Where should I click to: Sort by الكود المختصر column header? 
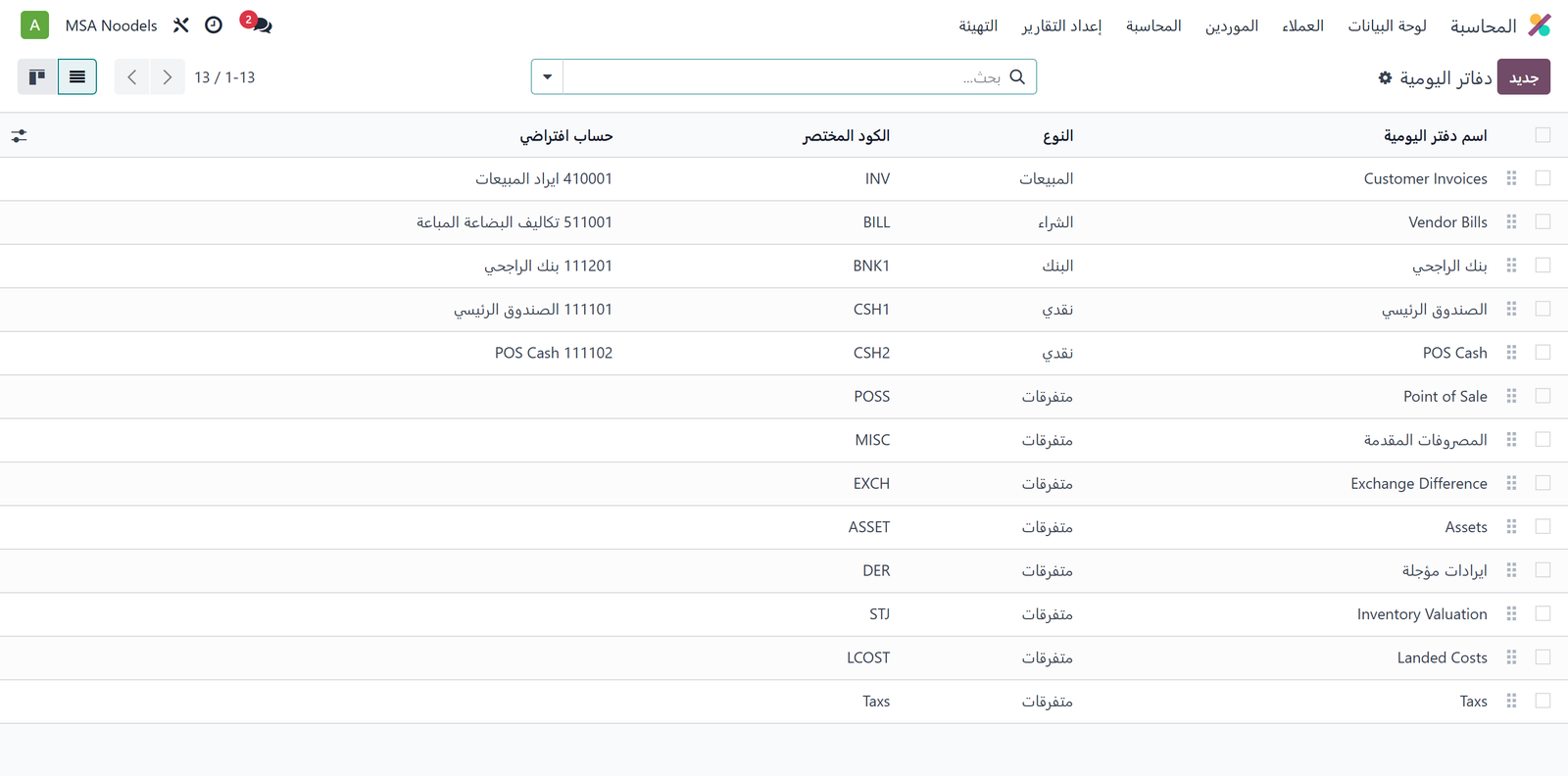coord(846,136)
